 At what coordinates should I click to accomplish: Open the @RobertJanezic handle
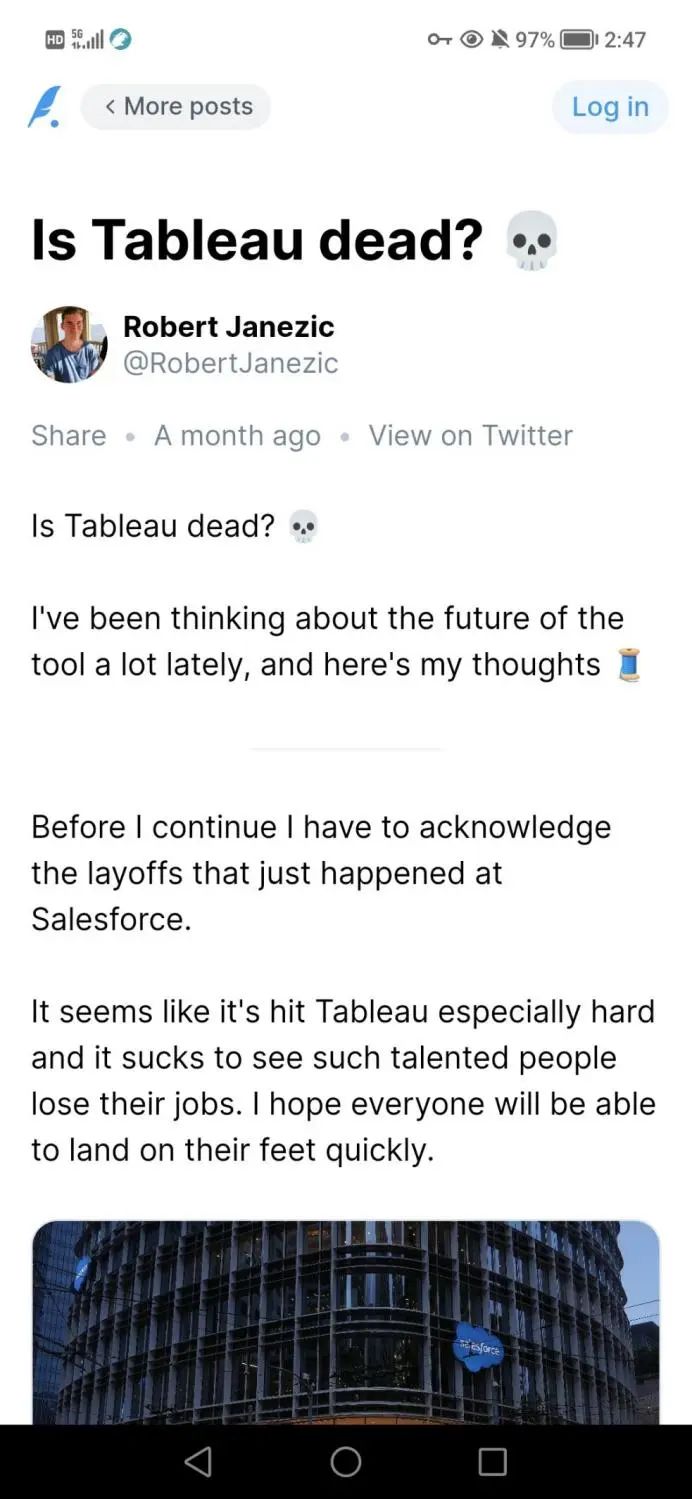point(230,362)
